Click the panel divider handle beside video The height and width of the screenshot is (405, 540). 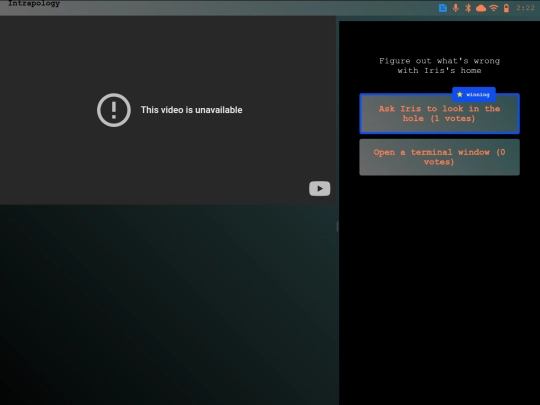pyautogui.click(x=337, y=226)
